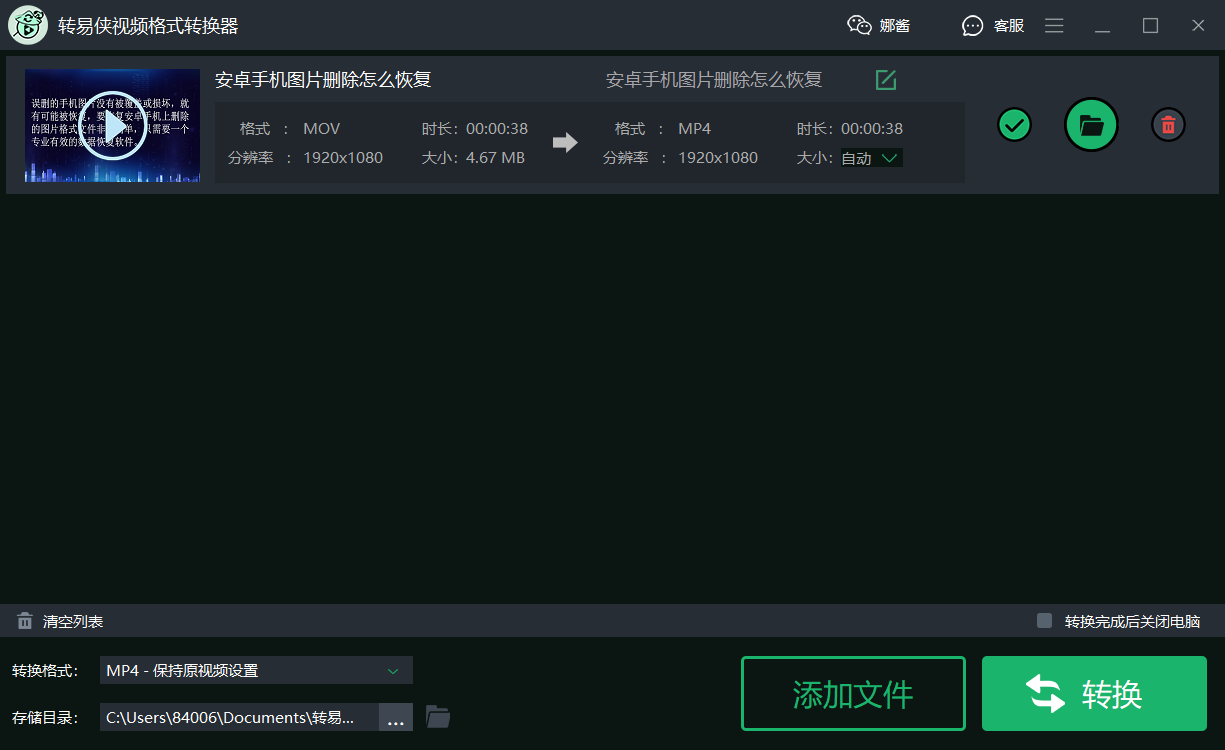1225x750 pixels.
Task: Click the green conversion success checkmark
Action: coord(1014,125)
